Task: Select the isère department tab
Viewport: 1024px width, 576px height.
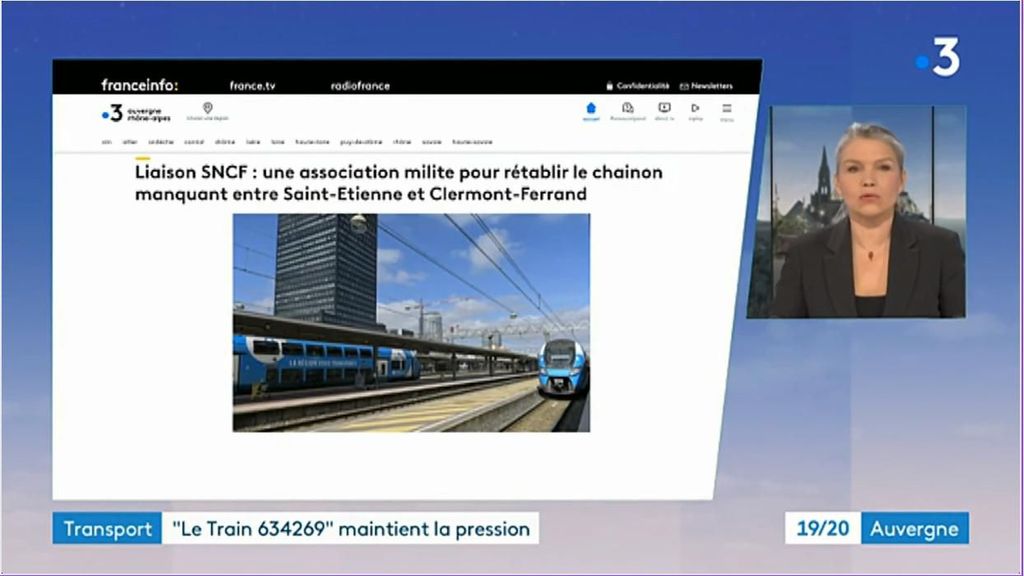Action: tap(253, 142)
